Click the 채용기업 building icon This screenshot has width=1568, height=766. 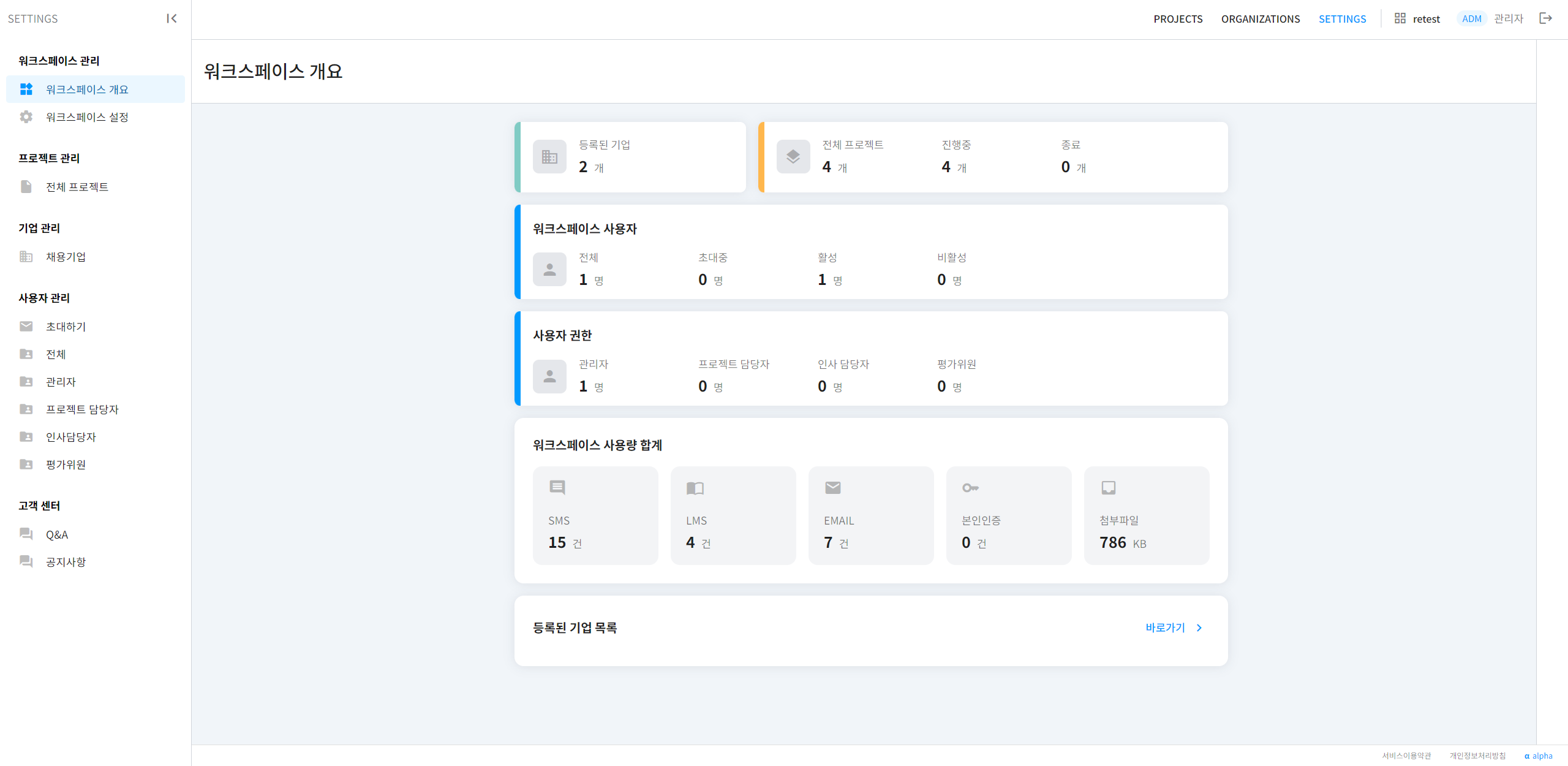[x=26, y=257]
